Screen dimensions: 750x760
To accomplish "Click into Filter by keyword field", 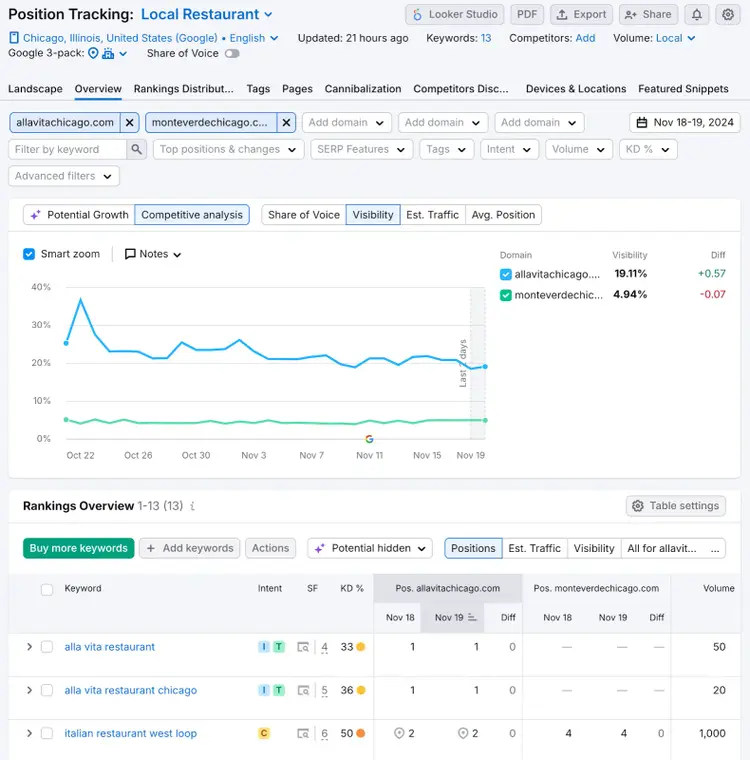I will pyautogui.click(x=67, y=149).
